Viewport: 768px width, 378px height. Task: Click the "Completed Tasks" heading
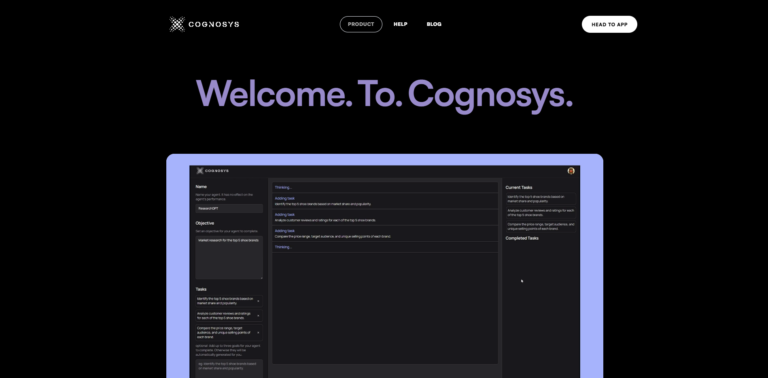(522, 238)
